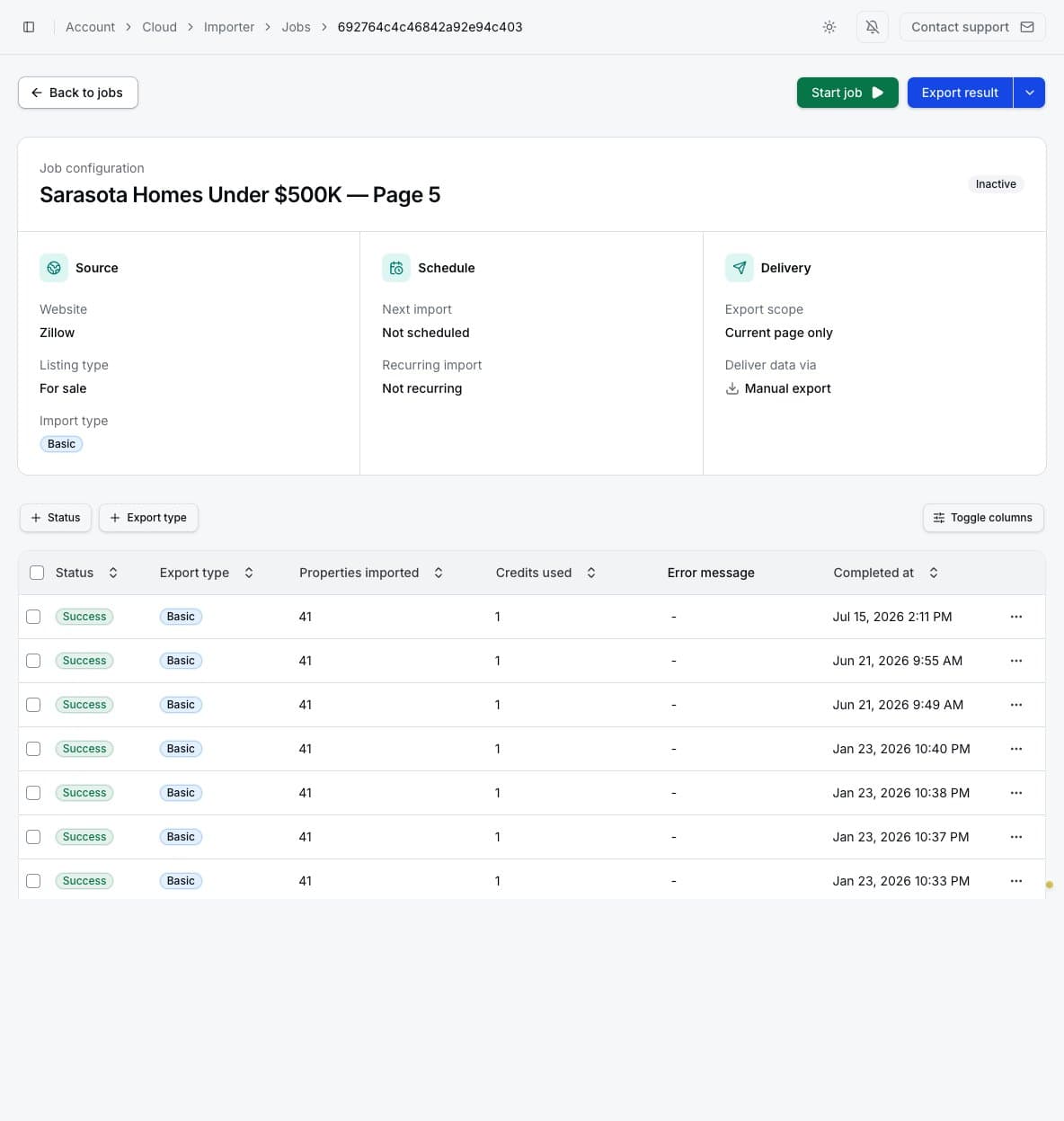
Task: Click the Manual export download icon
Action: 732,388
